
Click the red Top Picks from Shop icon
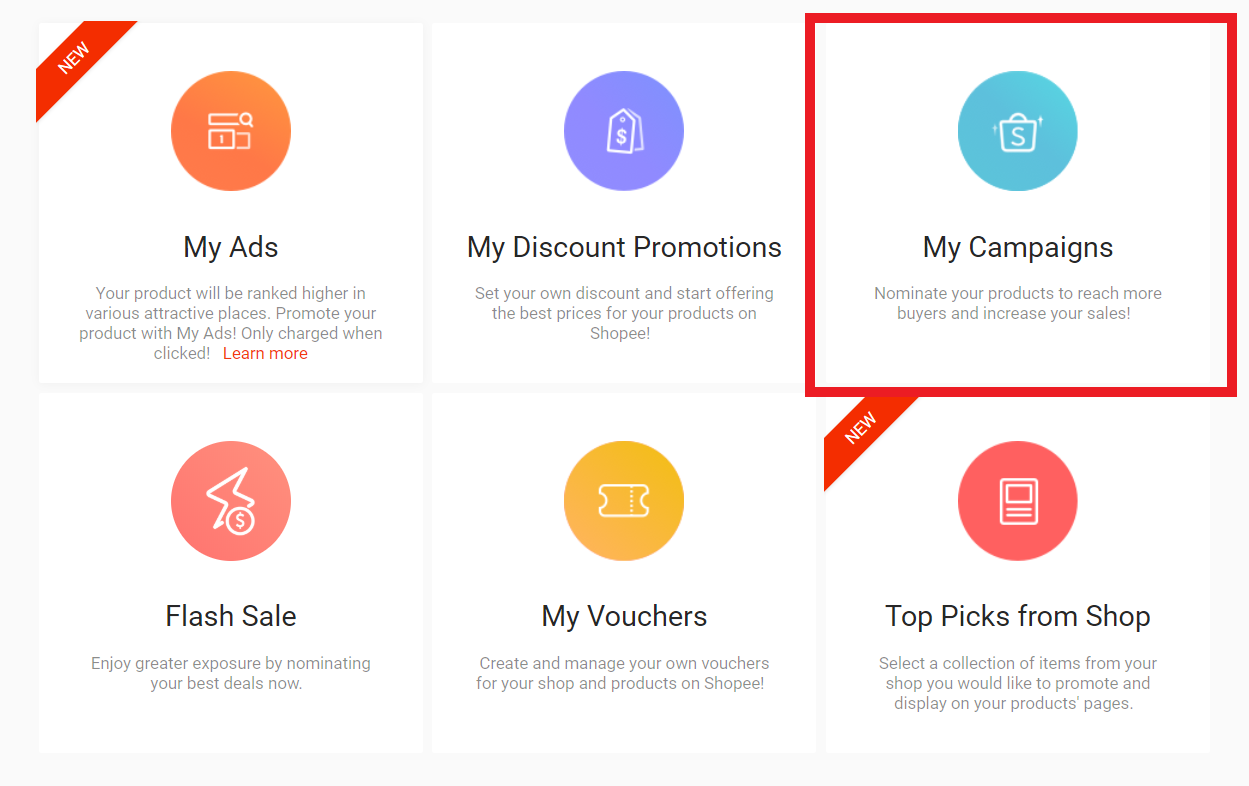[x=1017, y=500]
